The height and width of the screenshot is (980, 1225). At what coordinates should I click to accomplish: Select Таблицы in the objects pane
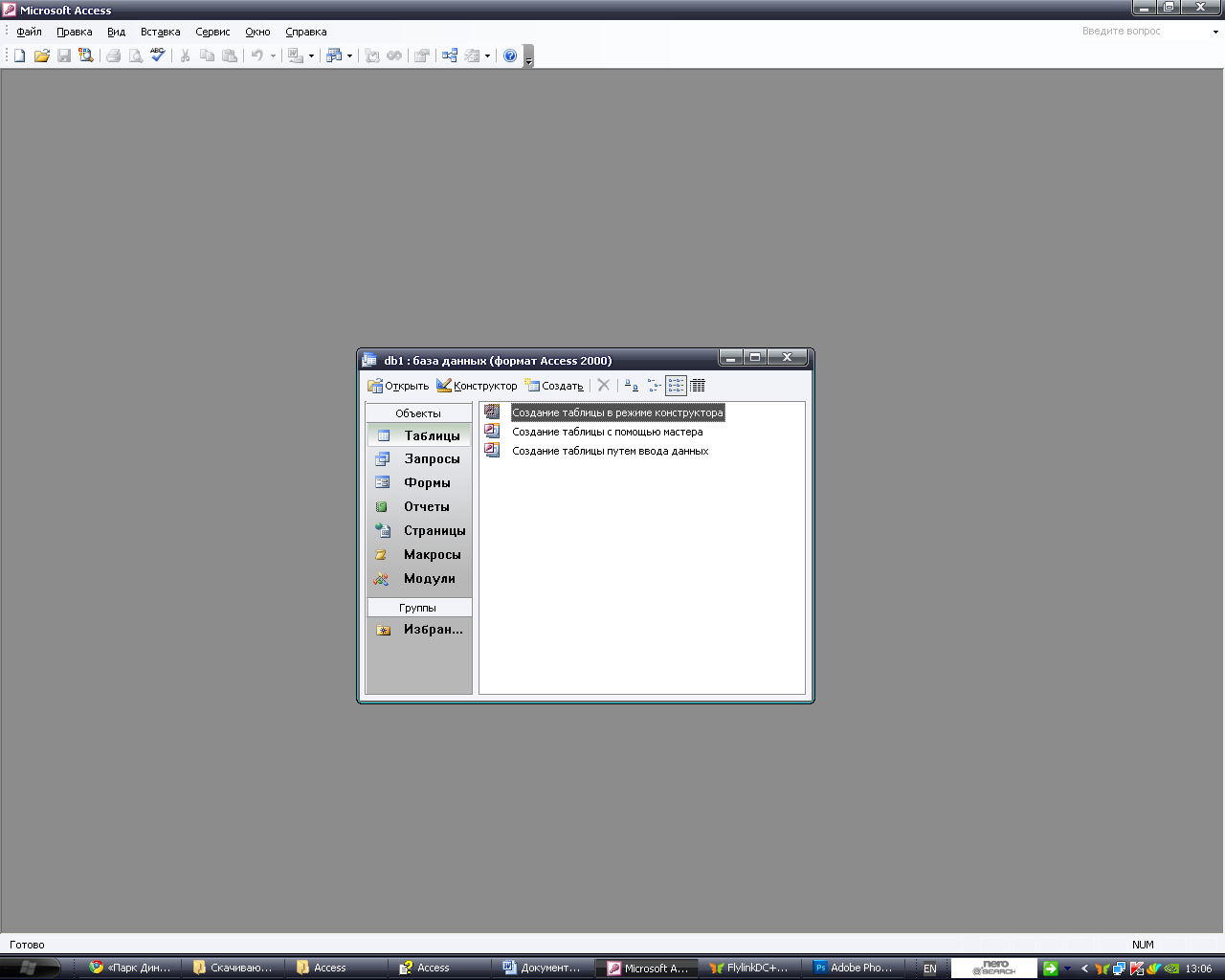tap(419, 435)
